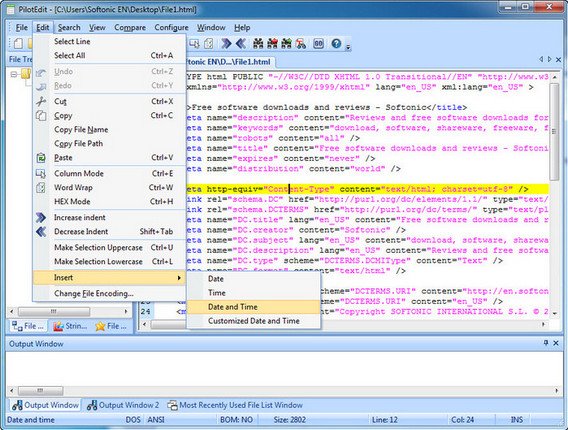Viewport: 568px width, 430px height.
Task: Switch to the File Tree bottom tab
Action: (x=28, y=326)
